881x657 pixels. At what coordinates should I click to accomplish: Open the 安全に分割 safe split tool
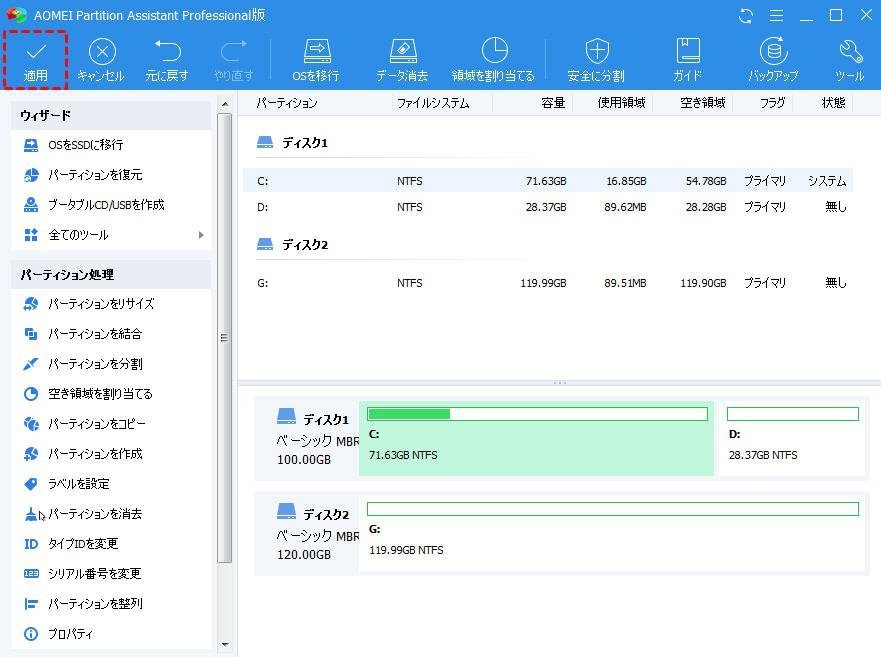(x=596, y=60)
